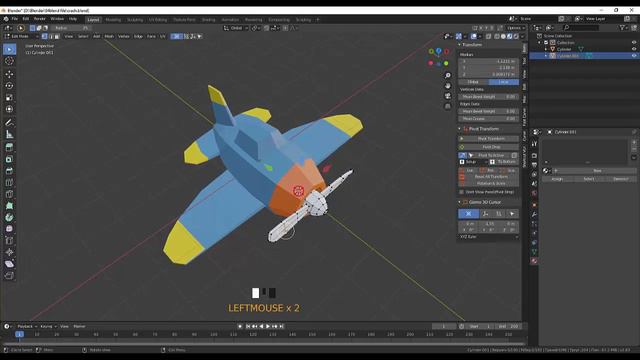Open the Modifiers wrench properties tab
This screenshot has height=360, width=640.
tap(534, 214)
